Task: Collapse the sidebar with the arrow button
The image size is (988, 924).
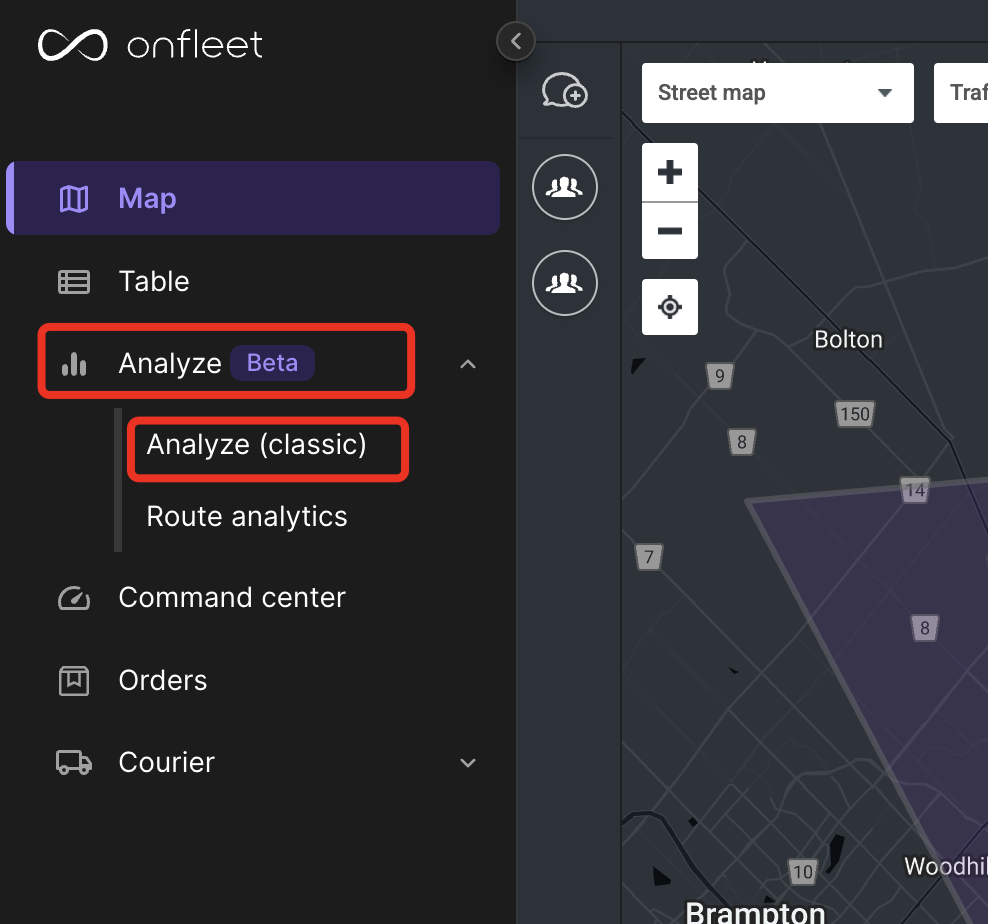Action: [x=516, y=42]
